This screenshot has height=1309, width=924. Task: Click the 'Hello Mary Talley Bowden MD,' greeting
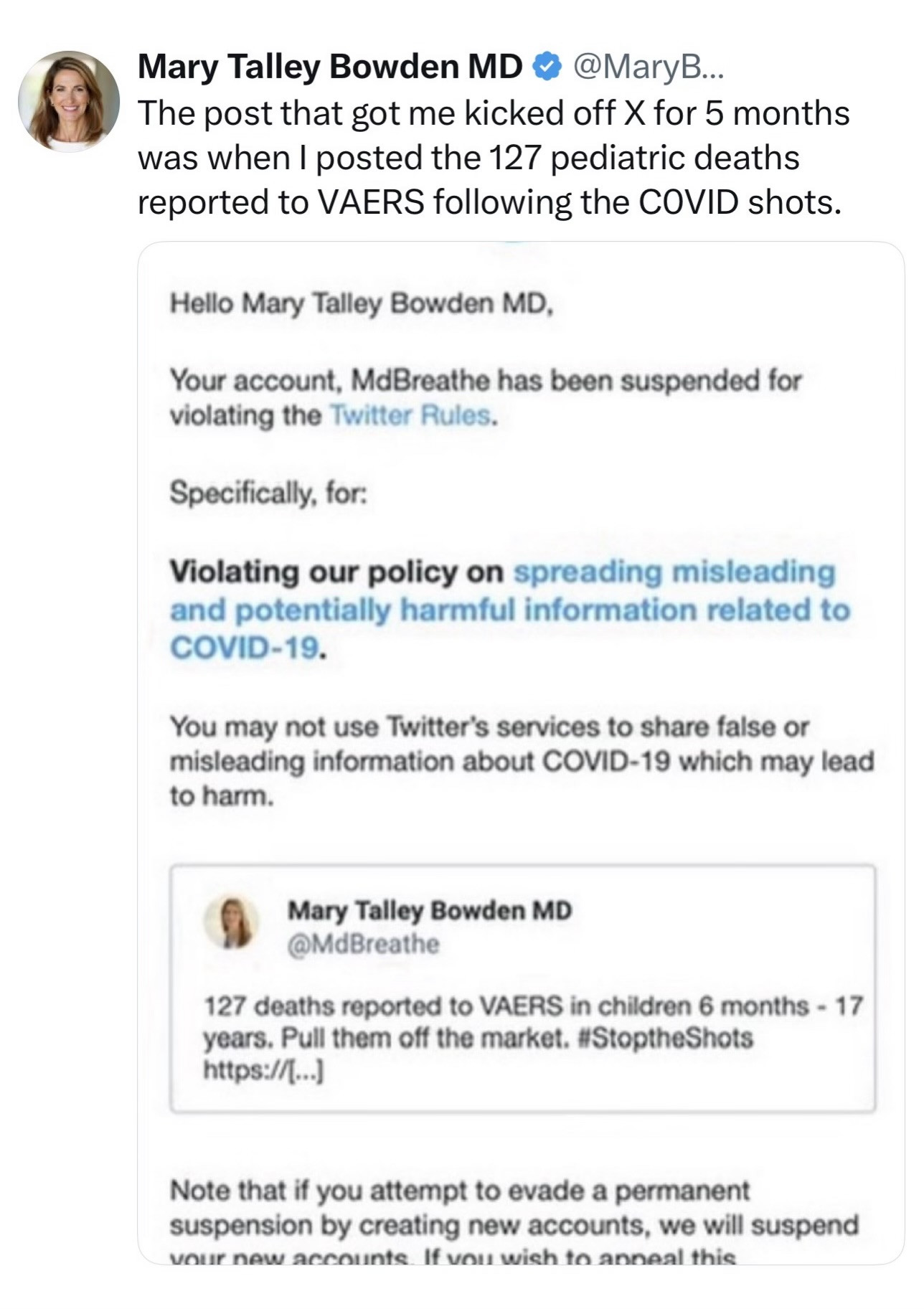click(x=362, y=304)
